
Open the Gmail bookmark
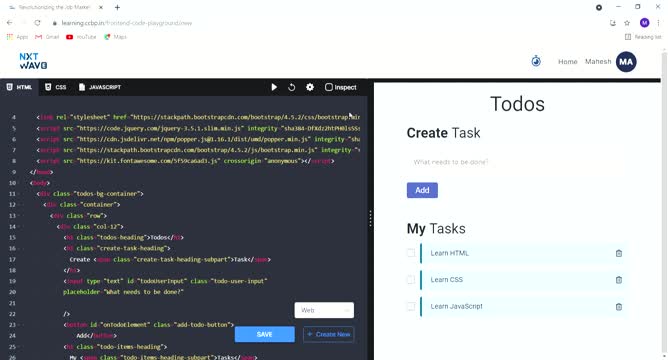[47, 37]
